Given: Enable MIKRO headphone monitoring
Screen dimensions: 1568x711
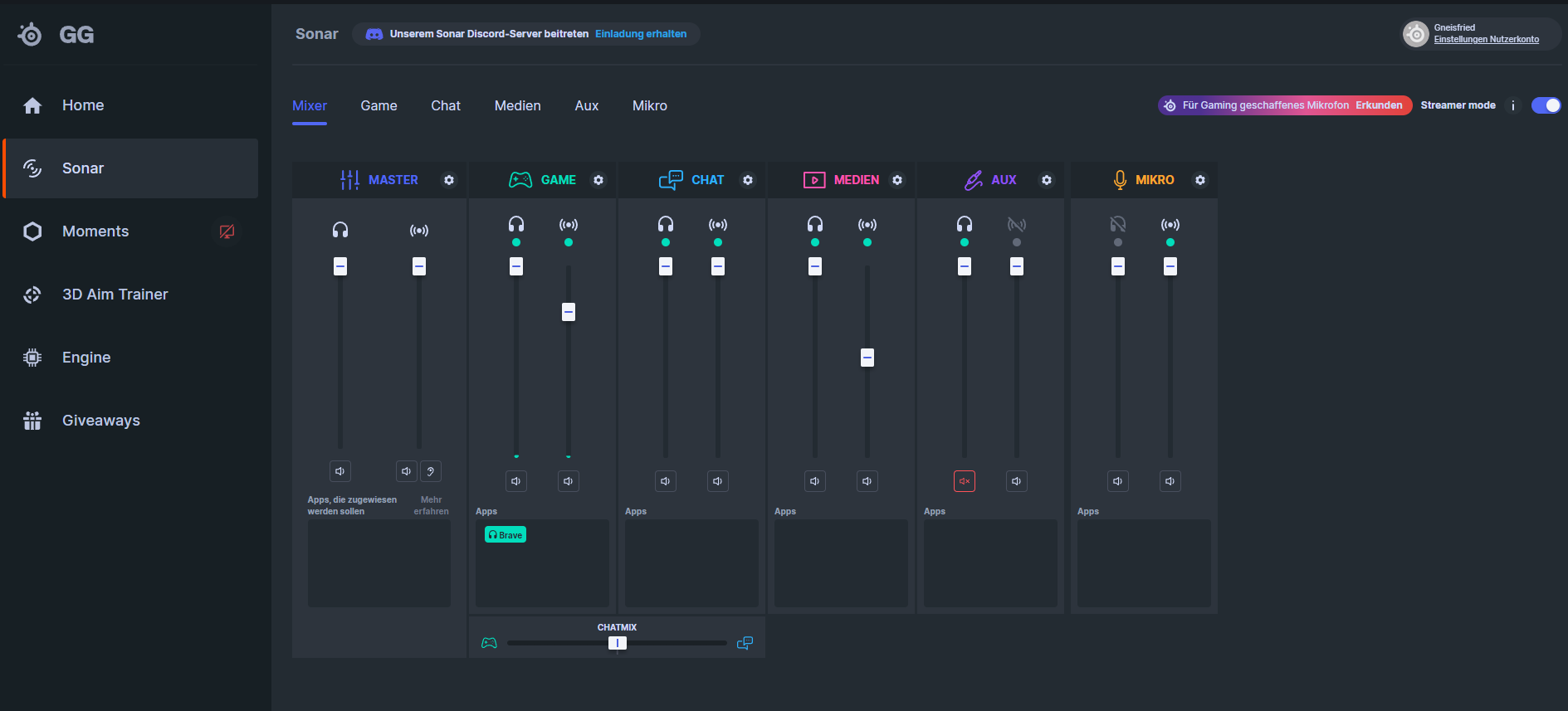Looking at the screenshot, I should pyautogui.click(x=1118, y=225).
